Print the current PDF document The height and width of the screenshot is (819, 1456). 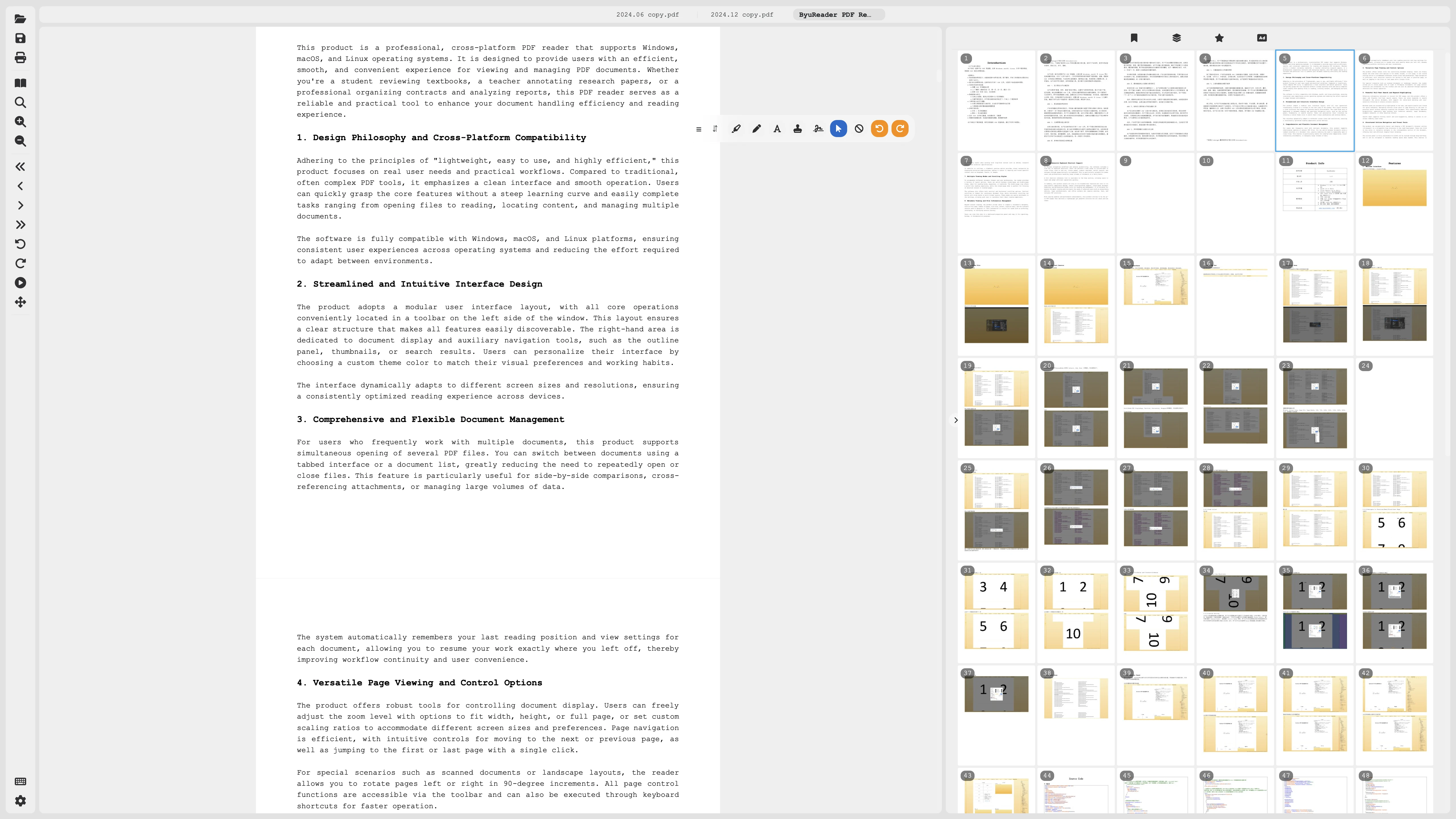point(20,58)
